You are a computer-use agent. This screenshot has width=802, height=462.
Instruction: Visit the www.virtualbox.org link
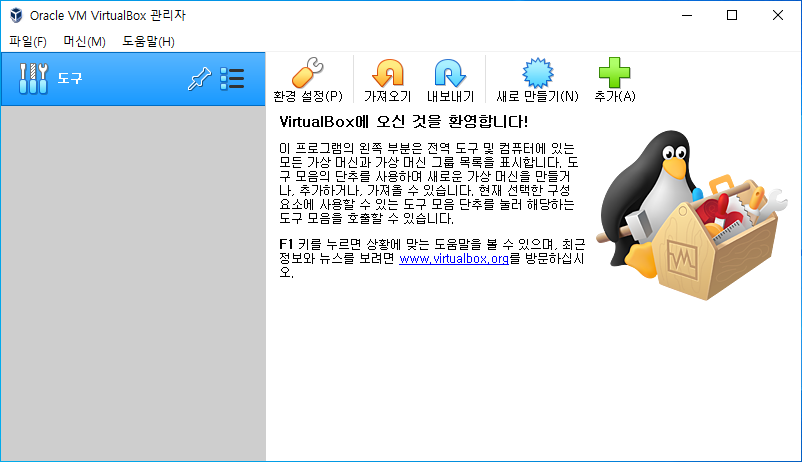click(x=454, y=259)
